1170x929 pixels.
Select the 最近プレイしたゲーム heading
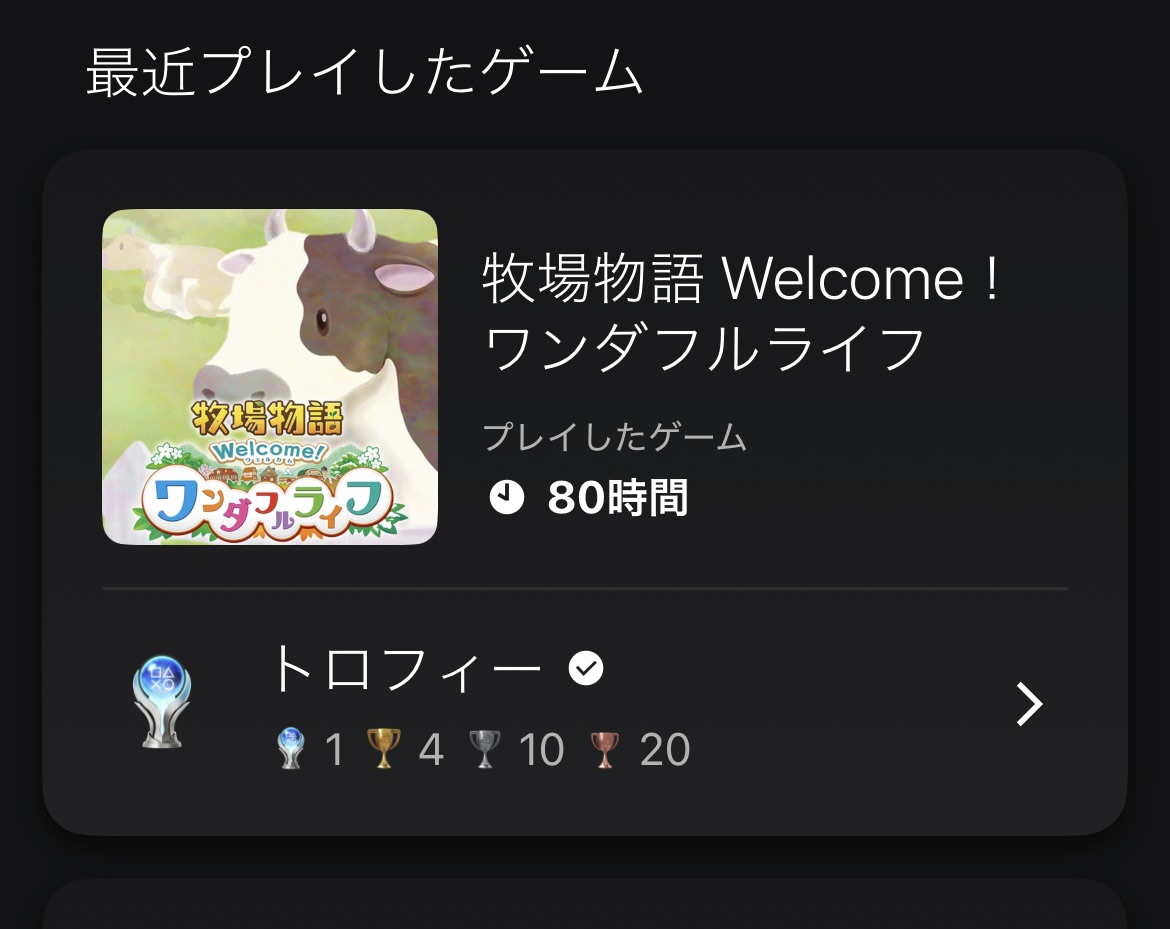(363, 72)
